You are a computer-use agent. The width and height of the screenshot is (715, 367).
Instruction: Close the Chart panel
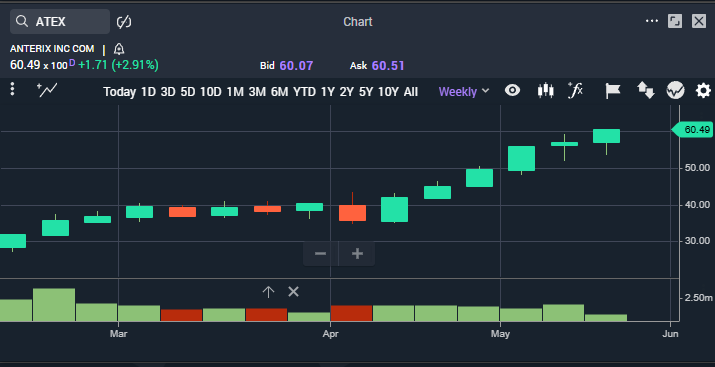coord(699,21)
